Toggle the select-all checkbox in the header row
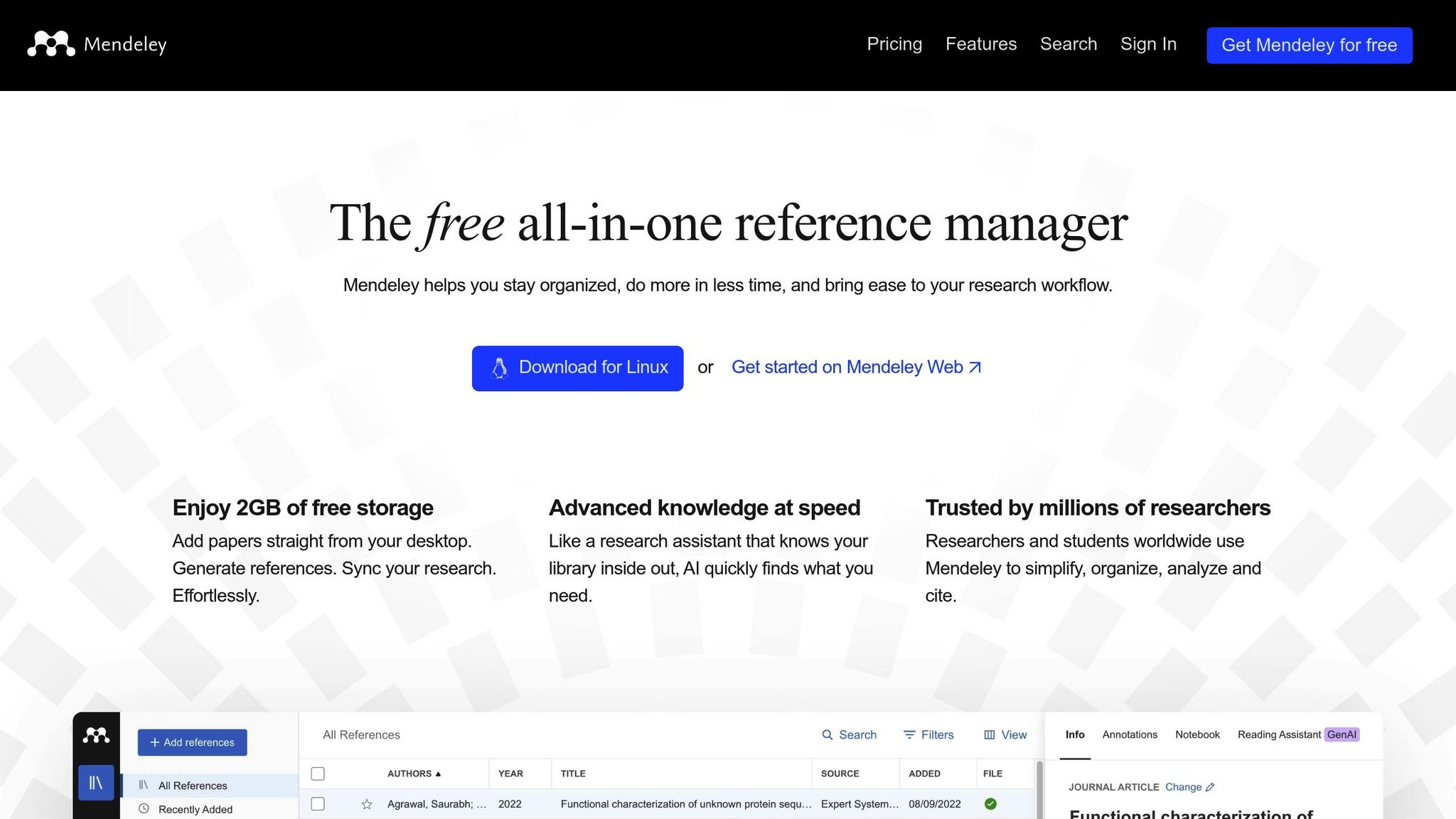This screenshot has height=819, width=1456. [318, 773]
